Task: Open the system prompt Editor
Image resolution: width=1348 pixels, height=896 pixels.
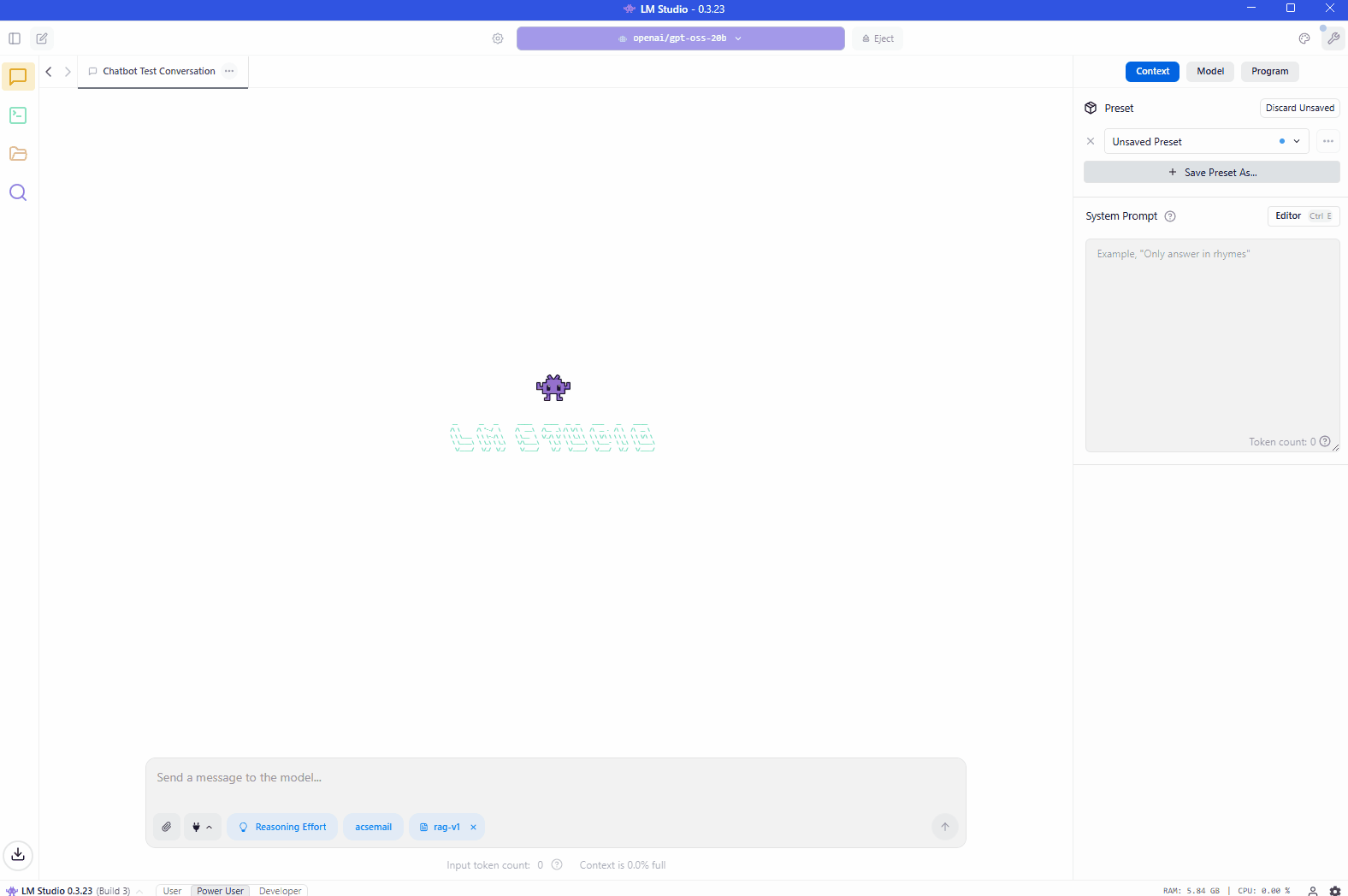Action: click(1303, 215)
